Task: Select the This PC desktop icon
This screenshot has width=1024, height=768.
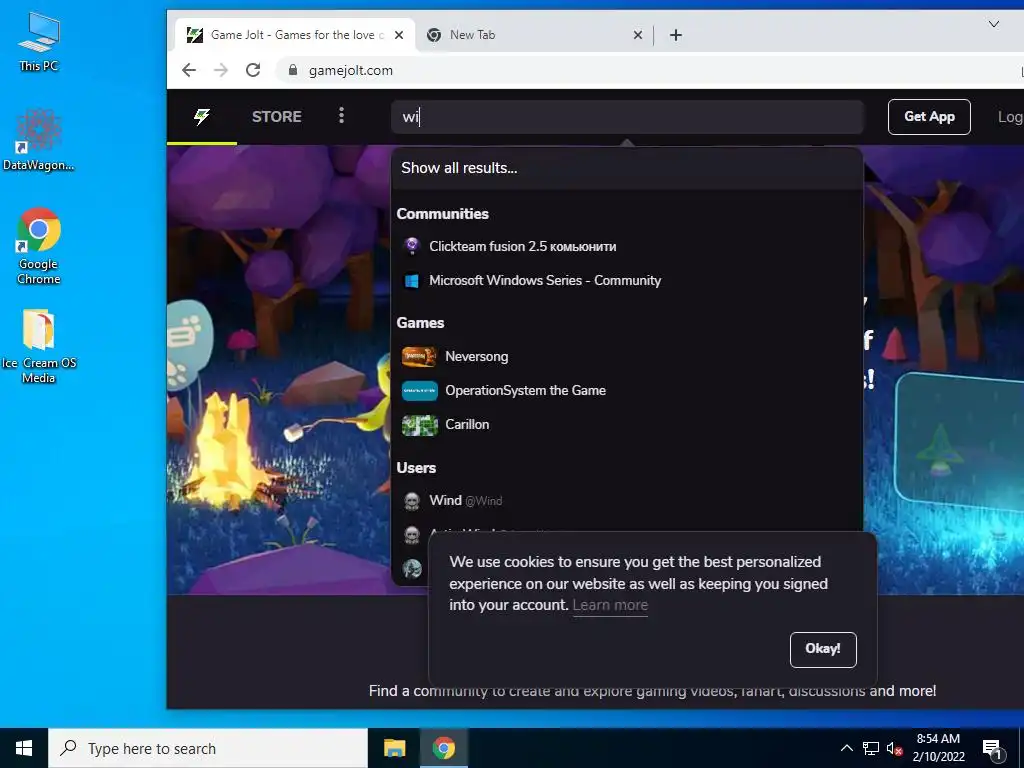Action: pos(39,41)
